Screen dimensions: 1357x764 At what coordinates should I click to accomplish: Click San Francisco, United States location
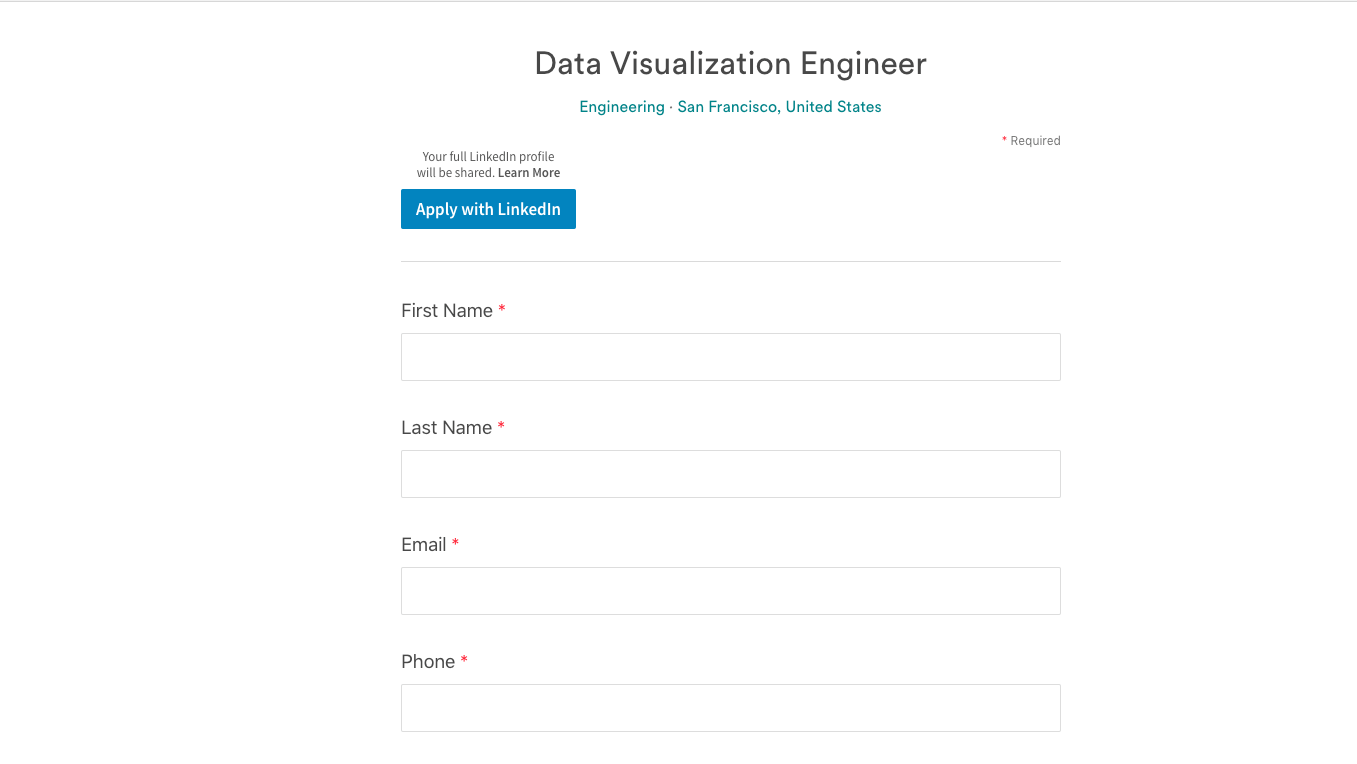click(x=780, y=107)
